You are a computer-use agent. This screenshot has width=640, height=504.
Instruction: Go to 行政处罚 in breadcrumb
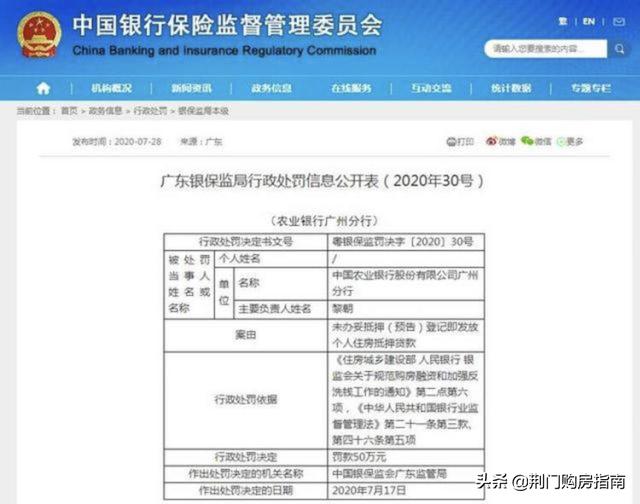150,111
